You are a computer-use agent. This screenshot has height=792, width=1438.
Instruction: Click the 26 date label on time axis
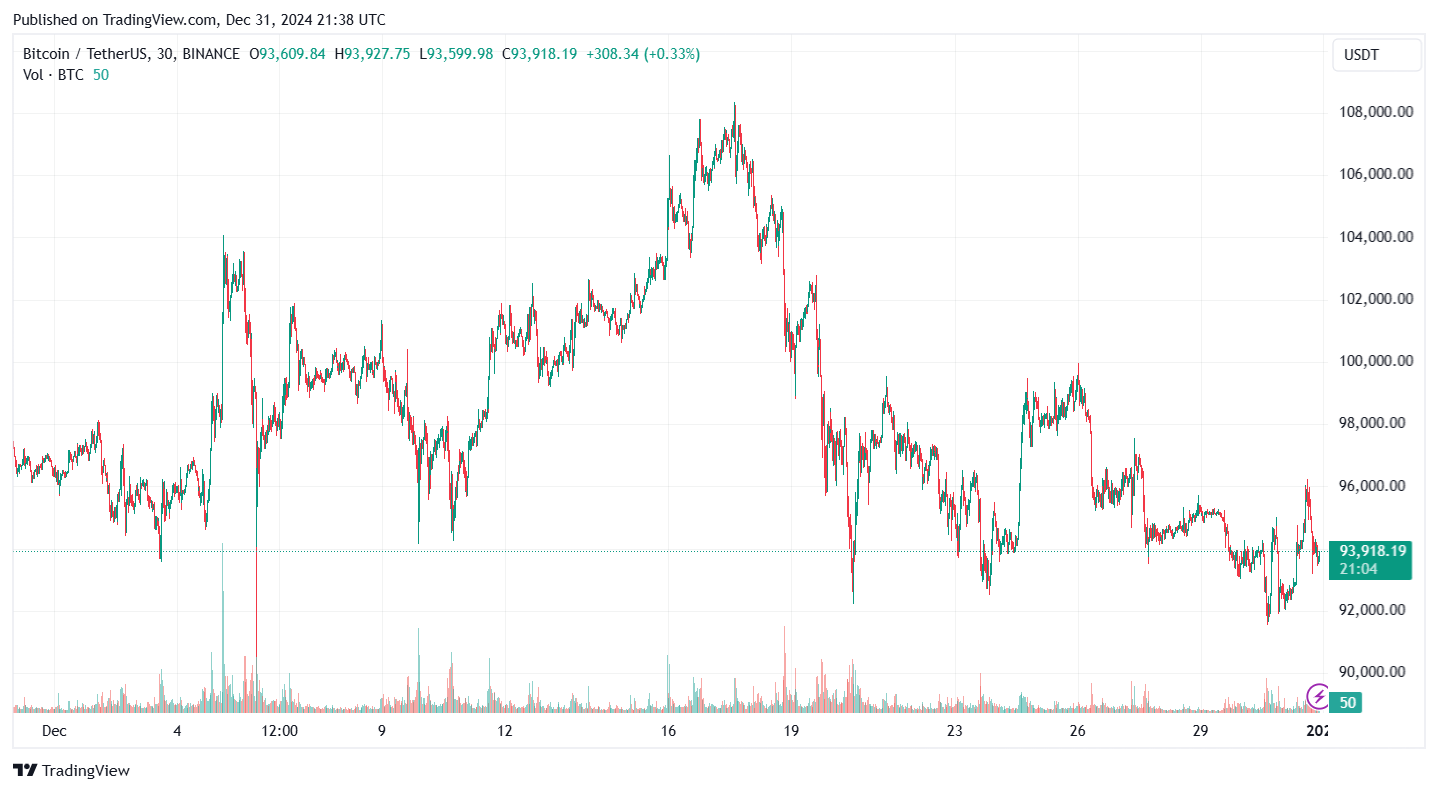tap(1078, 731)
